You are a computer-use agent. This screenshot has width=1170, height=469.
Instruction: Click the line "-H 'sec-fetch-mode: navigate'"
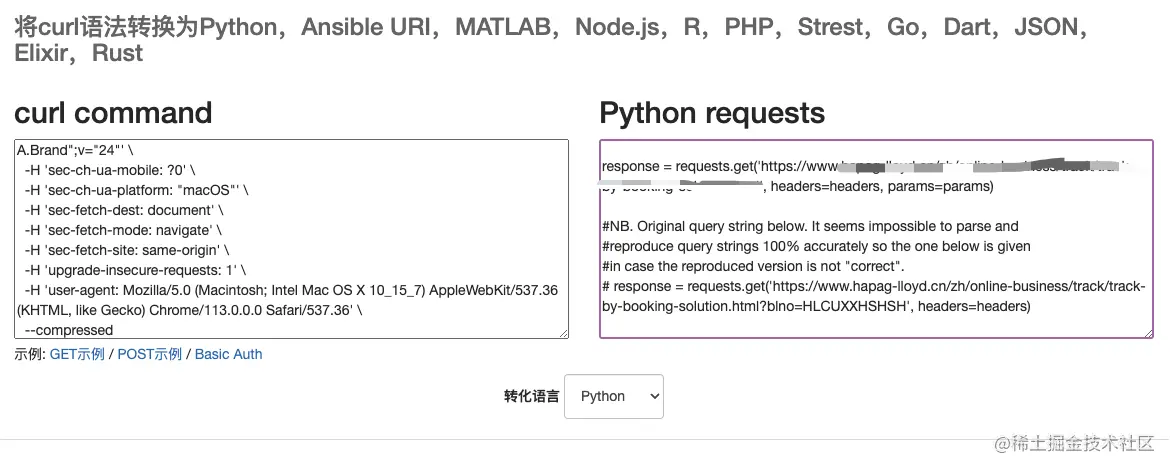click(x=123, y=230)
